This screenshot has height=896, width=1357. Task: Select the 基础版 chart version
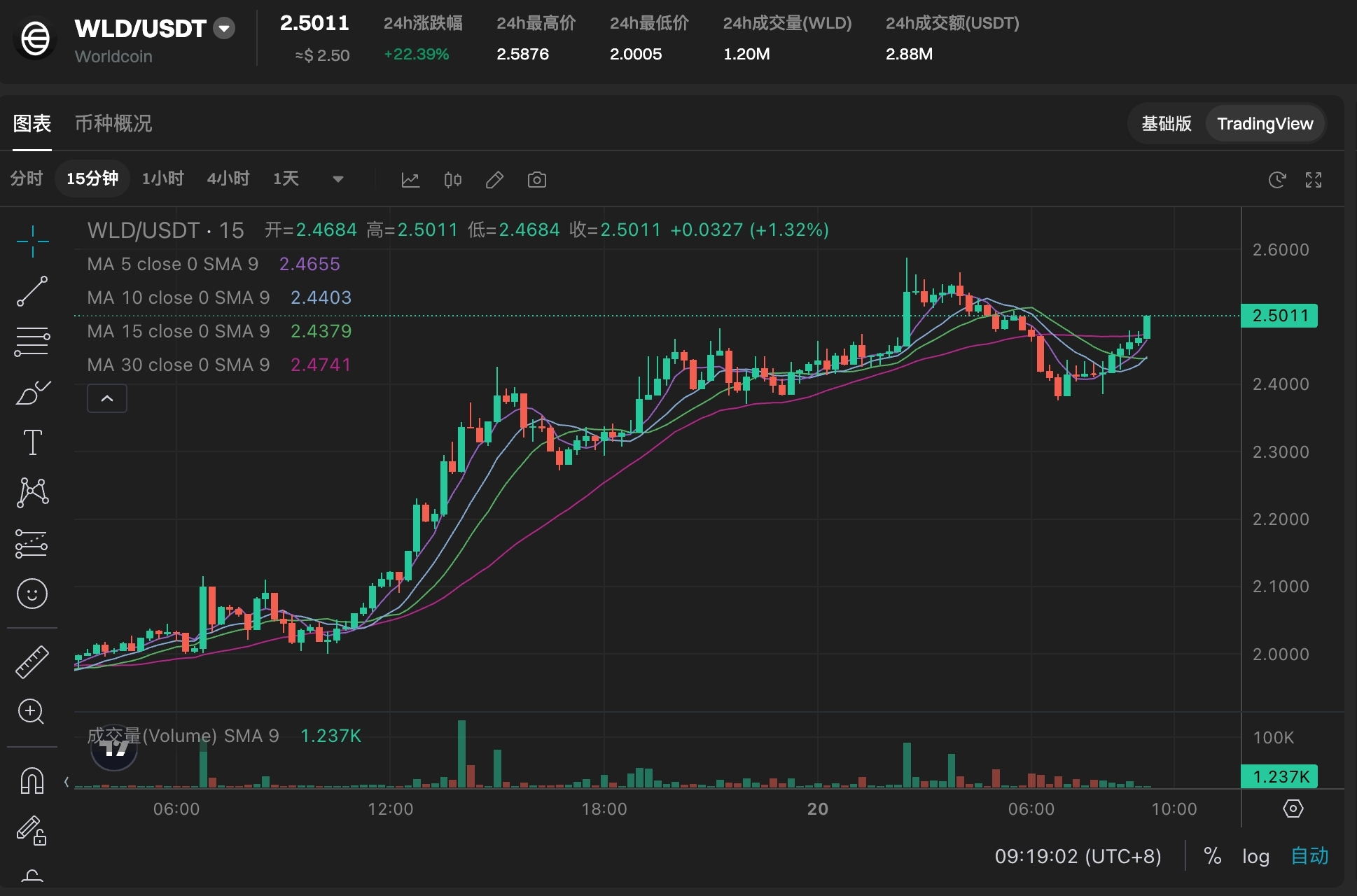coord(1167,124)
